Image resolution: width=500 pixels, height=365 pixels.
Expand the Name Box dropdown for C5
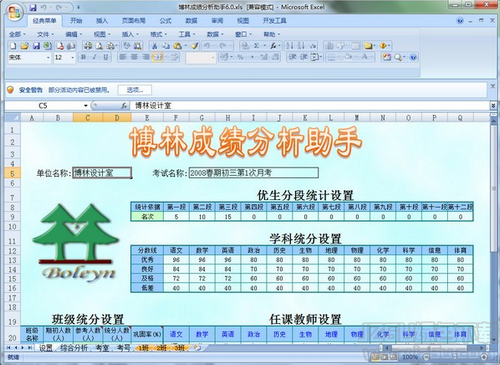[x=86, y=106]
